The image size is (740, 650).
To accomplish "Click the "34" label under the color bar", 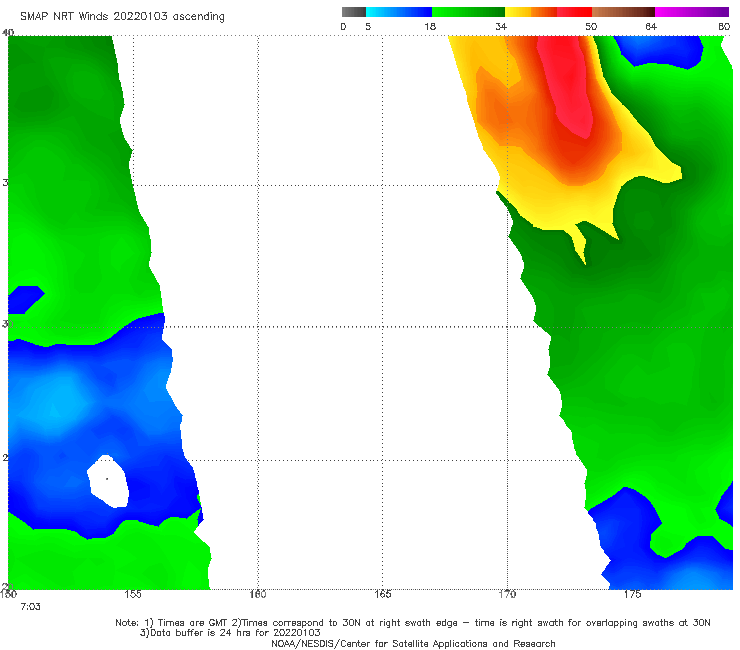I will click(x=501, y=26).
